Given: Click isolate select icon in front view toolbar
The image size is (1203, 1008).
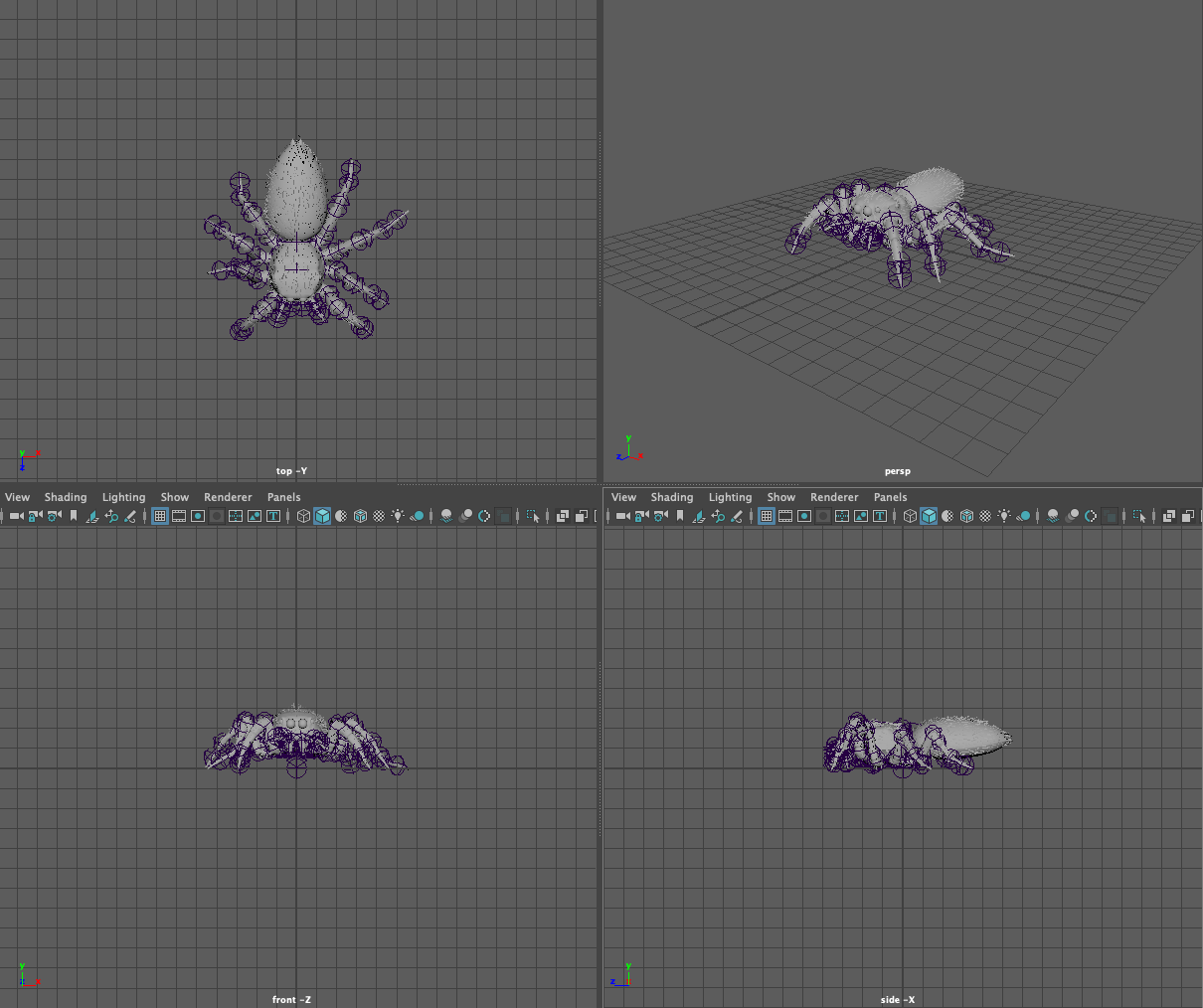Looking at the screenshot, I should point(533,516).
